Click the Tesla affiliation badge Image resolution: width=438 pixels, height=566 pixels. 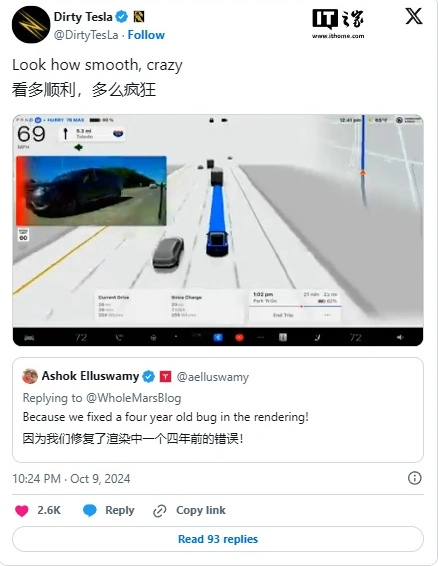click(165, 376)
